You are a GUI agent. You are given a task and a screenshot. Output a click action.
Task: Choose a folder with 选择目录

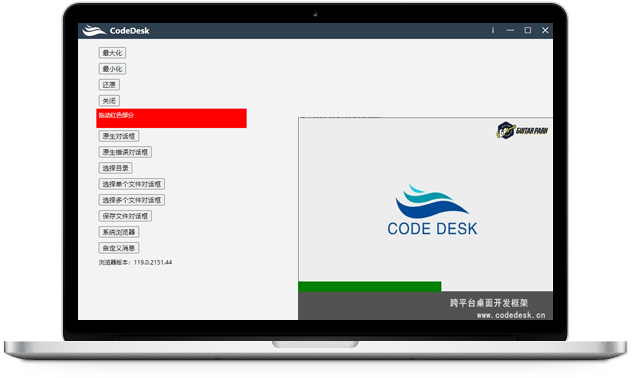point(116,168)
